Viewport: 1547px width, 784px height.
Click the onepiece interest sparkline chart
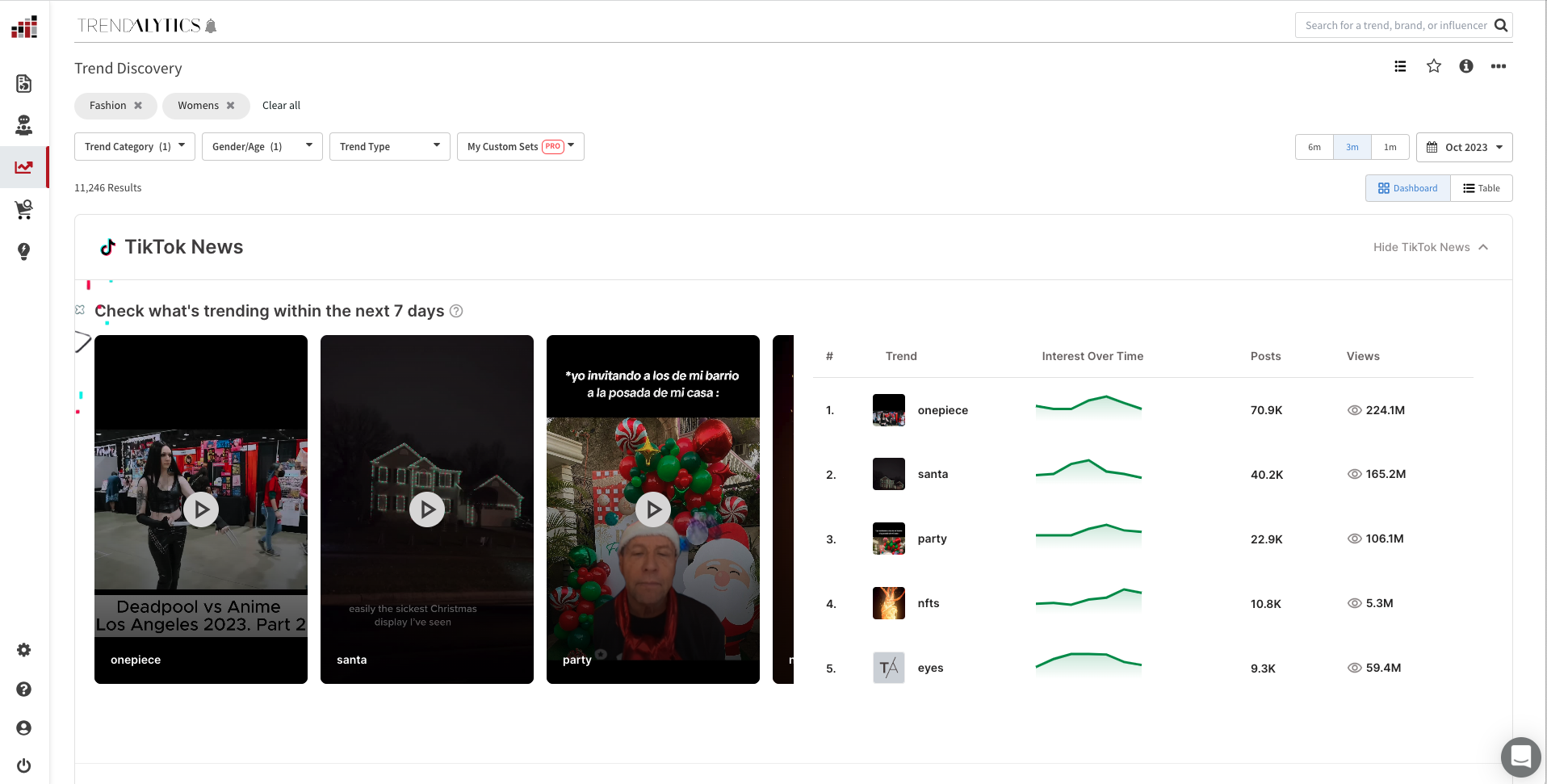(1089, 406)
